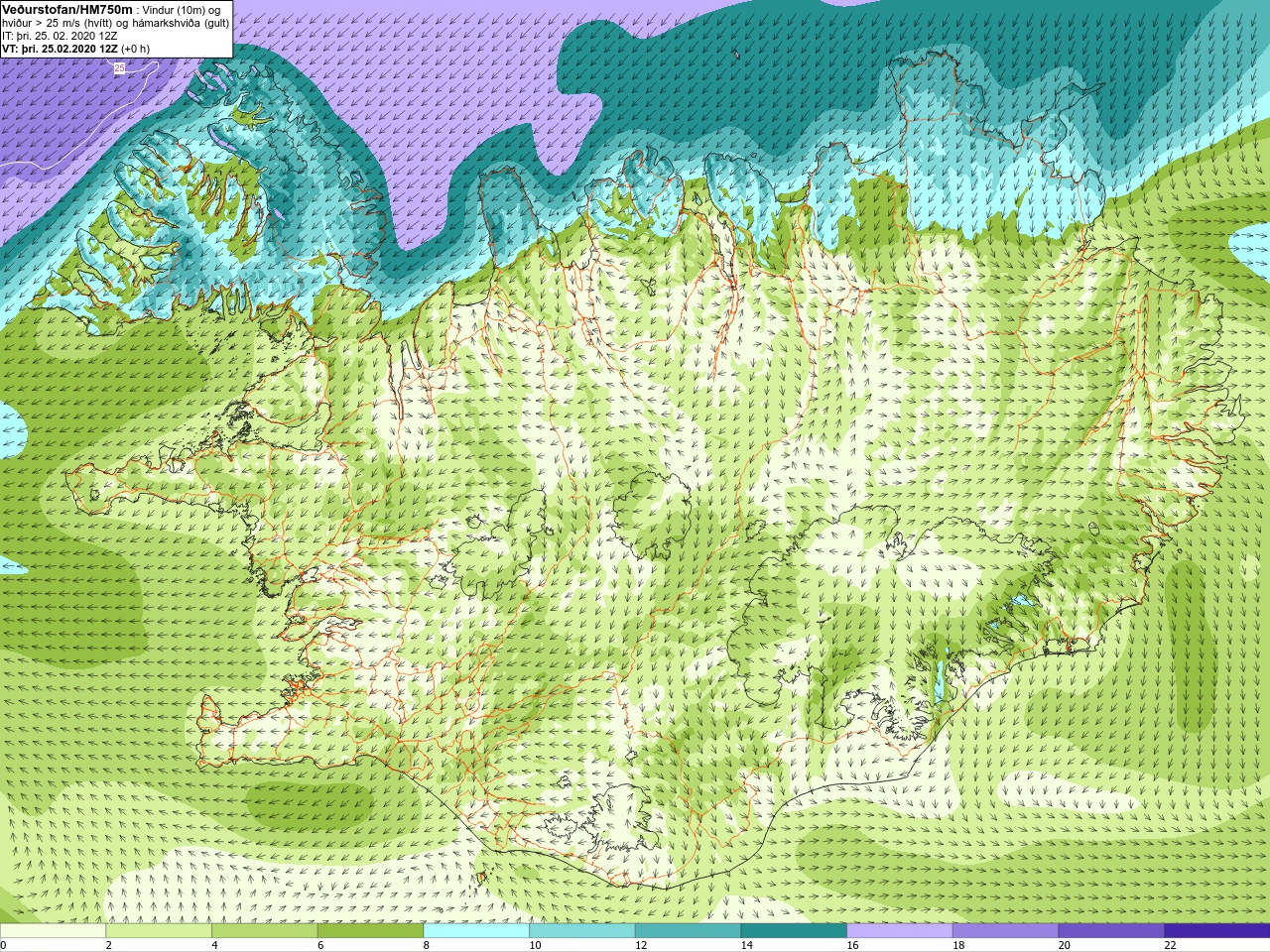Click the '25' contour label on the map

point(120,68)
